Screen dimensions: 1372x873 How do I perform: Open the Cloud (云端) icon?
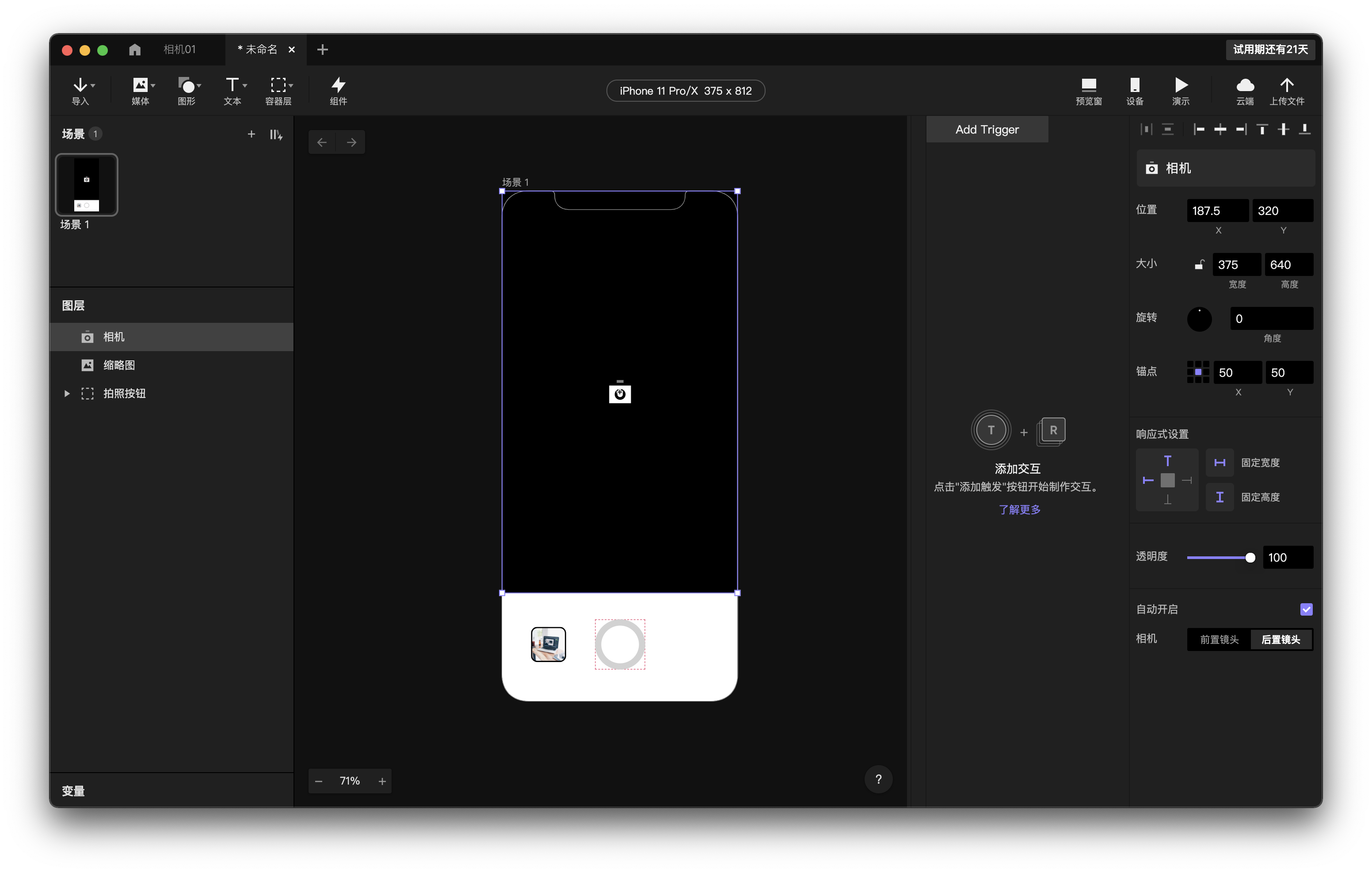[x=1245, y=86]
